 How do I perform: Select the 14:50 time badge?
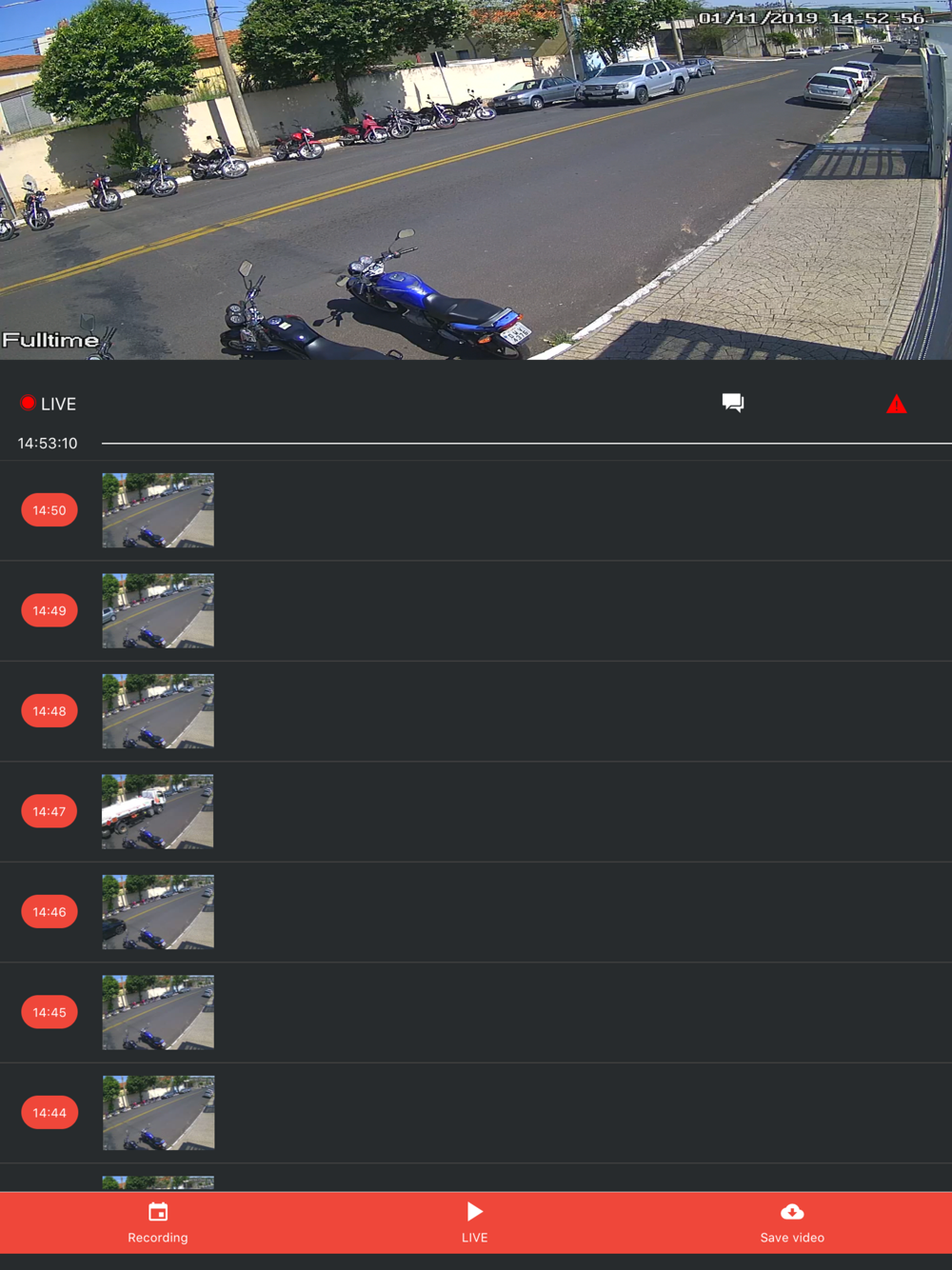(x=50, y=510)
